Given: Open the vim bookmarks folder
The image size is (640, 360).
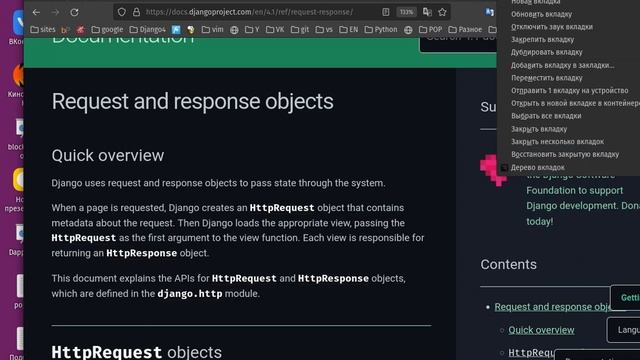Looking at the screenshot, I should point(213,29).
